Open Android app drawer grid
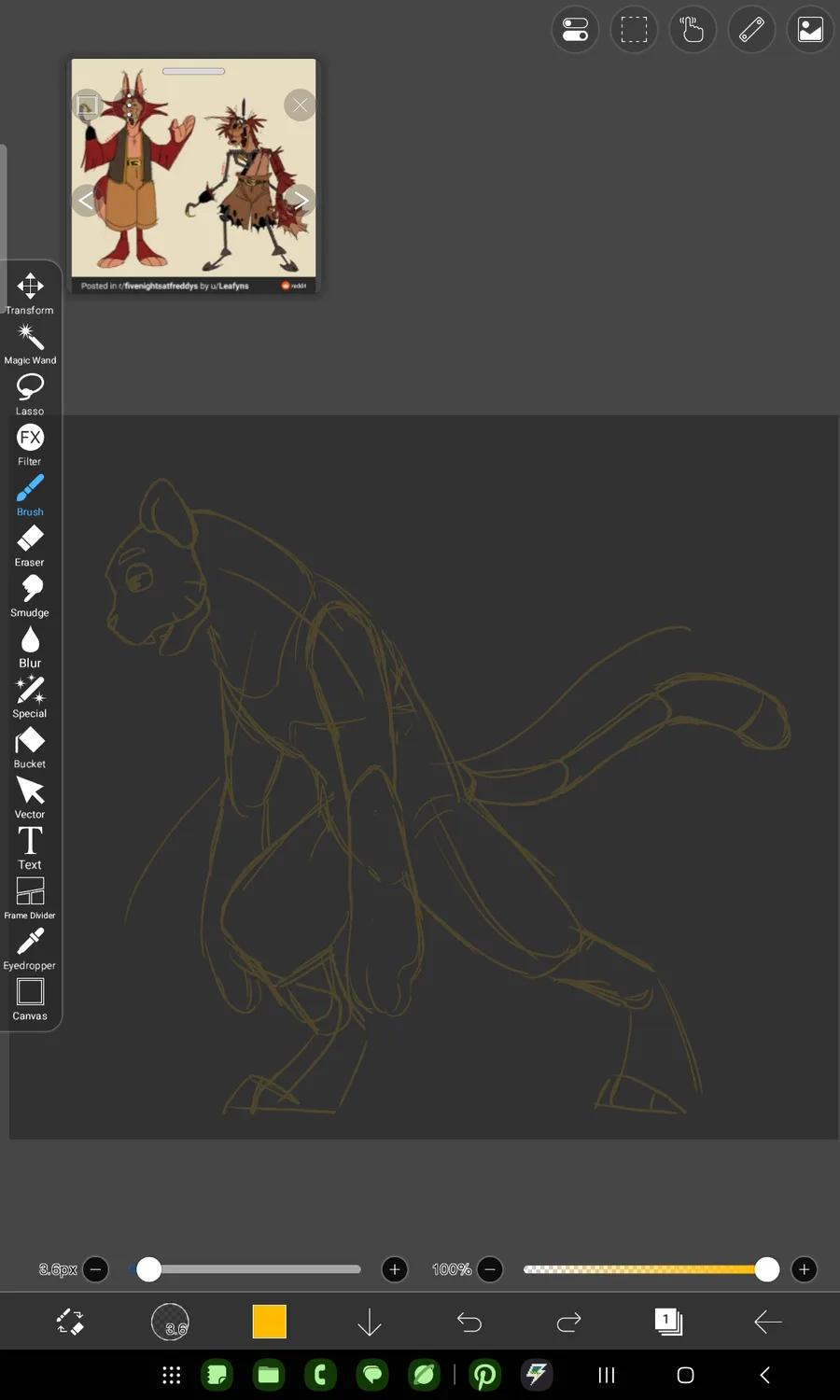The width and height of the screenshot is (840, 1400). (x=171, y=1375)
